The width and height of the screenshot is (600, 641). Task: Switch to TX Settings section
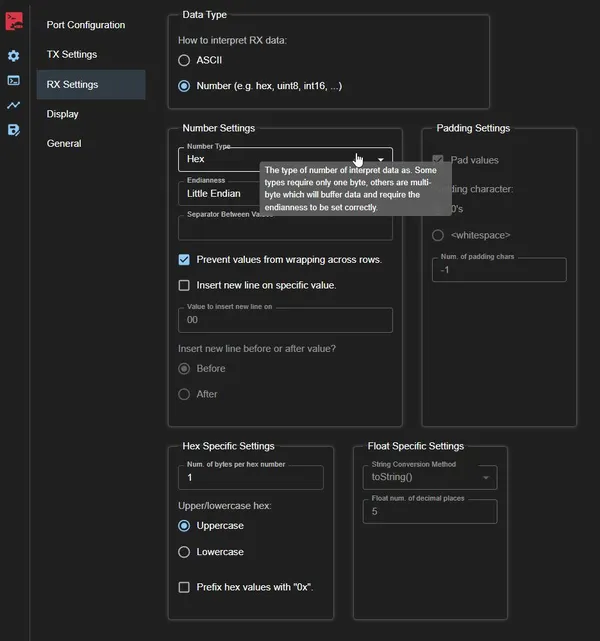click(72, 54)
